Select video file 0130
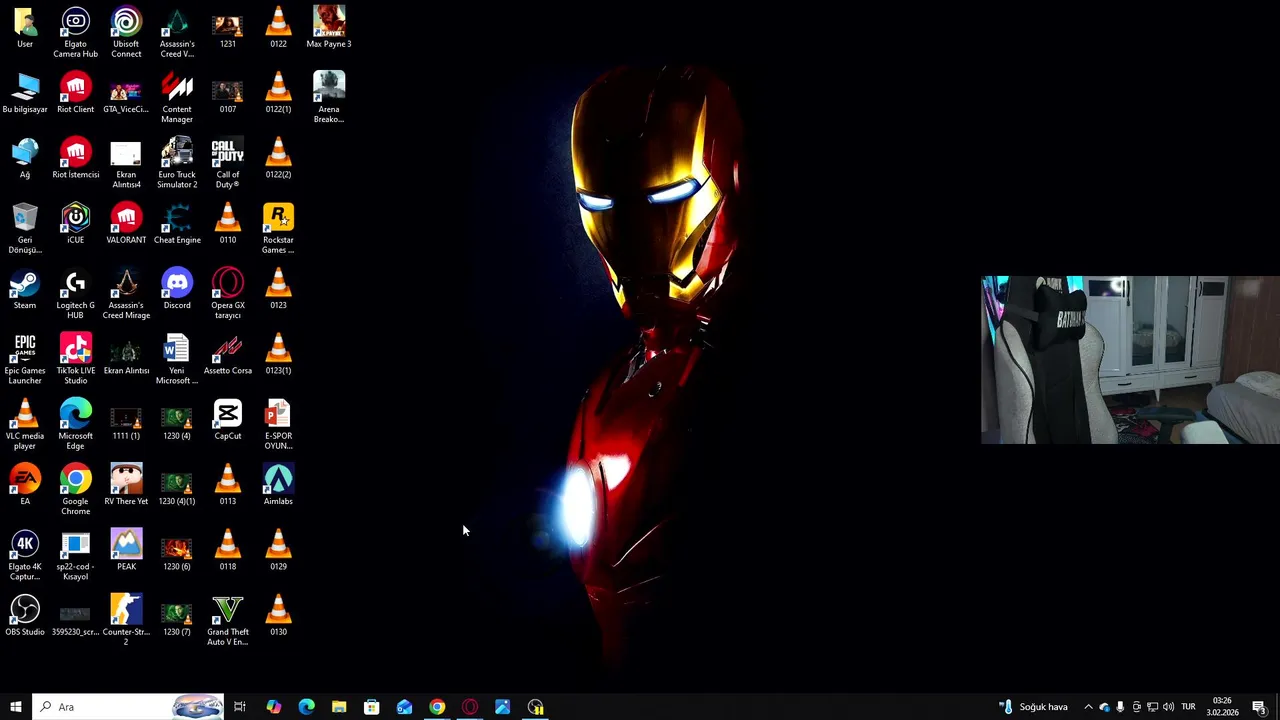The height and width of the screenshot is (720, 1280). coord(278,616)
